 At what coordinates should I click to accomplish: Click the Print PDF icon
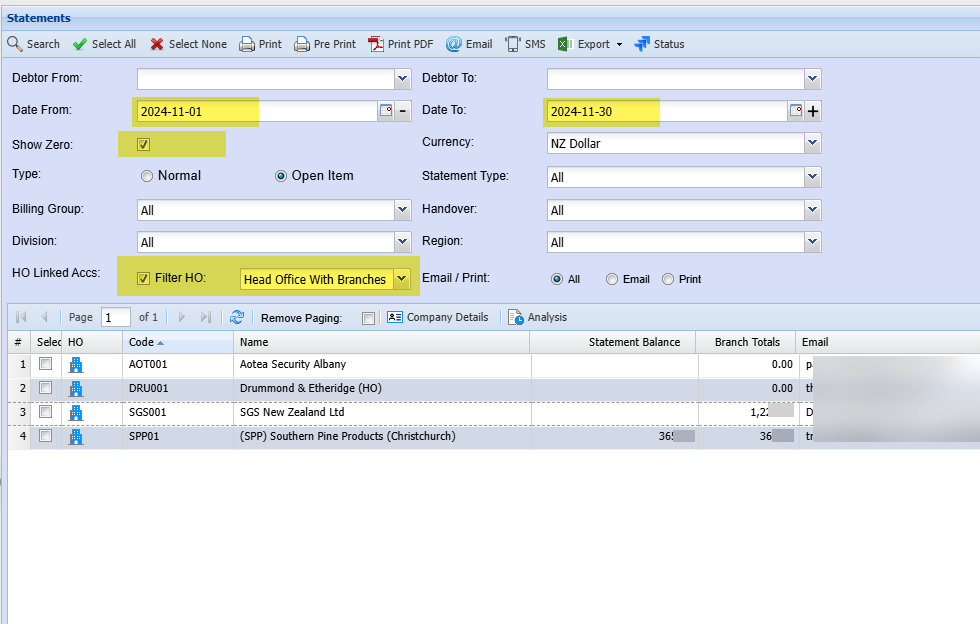[x=376, y=44]
